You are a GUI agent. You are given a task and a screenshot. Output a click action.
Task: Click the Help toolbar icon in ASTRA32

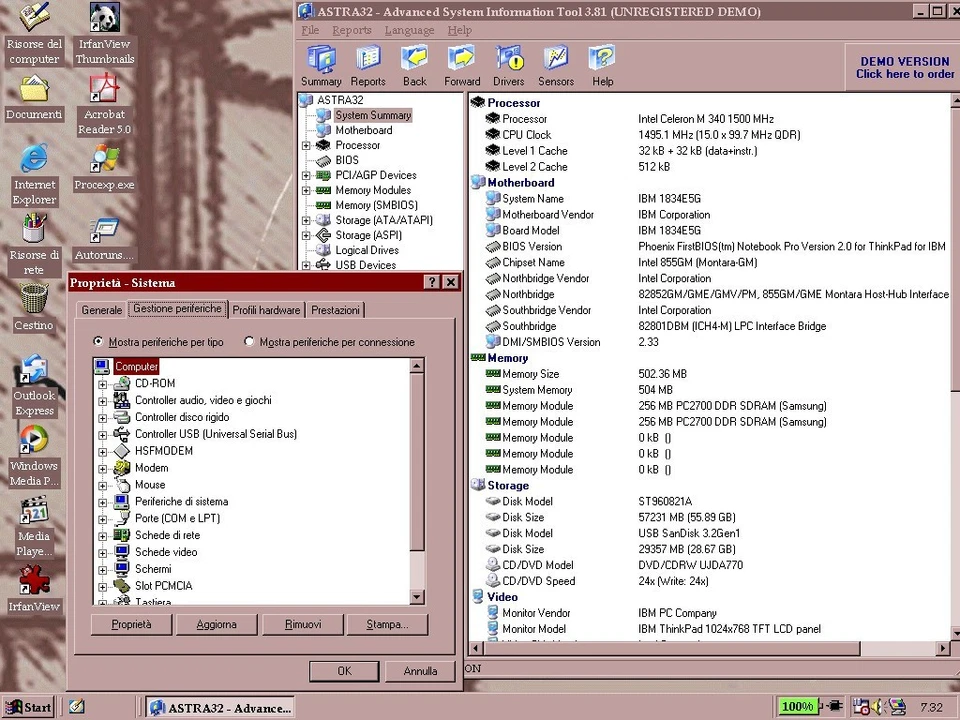(602, 60)
